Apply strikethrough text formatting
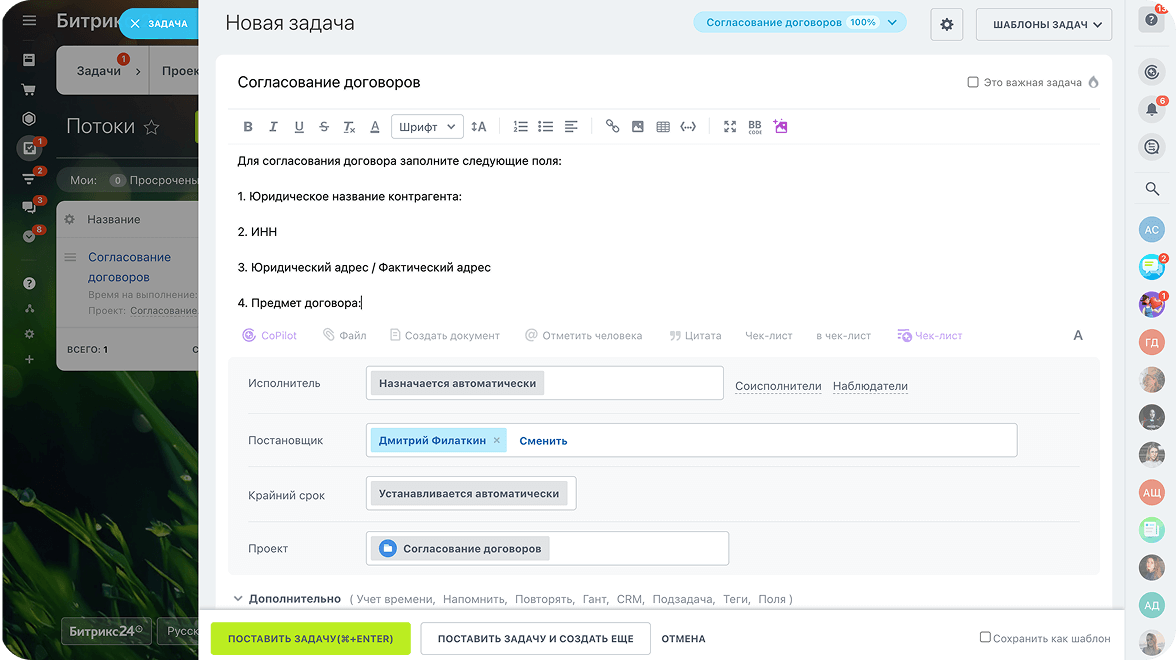The height and width of the screenshot is (660, 1176). click(x=324, y=127)
